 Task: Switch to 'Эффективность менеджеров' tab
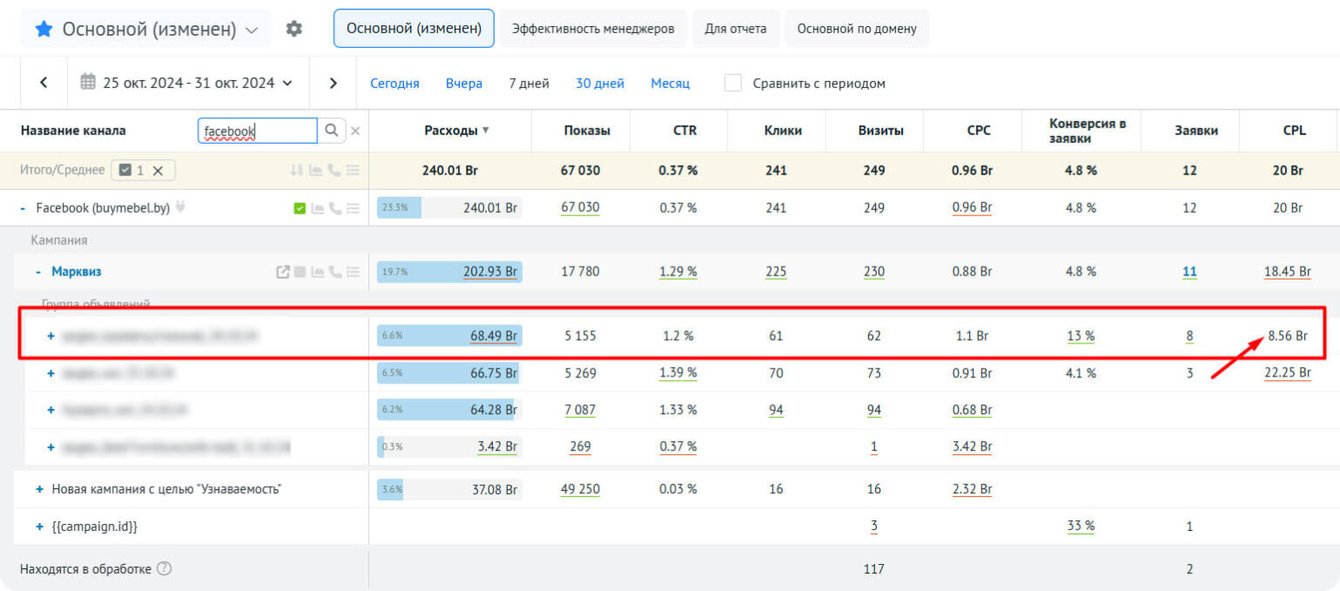pos(593,29)
